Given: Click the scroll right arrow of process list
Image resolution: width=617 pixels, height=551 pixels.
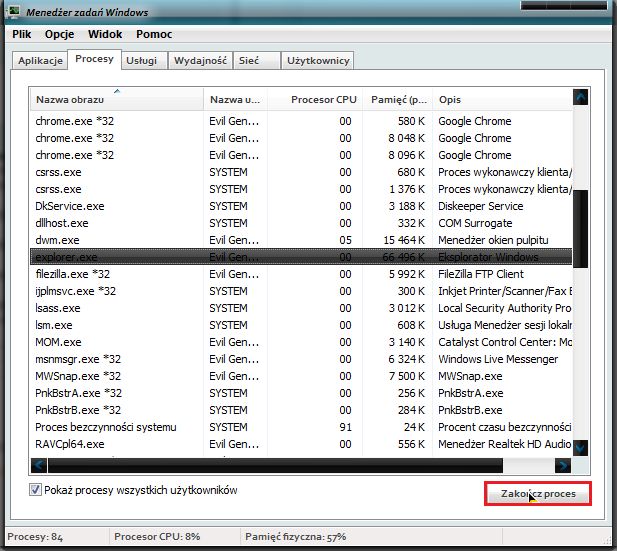Looking at the screenshot, I should pyautogui.click(x=563, y=466).
